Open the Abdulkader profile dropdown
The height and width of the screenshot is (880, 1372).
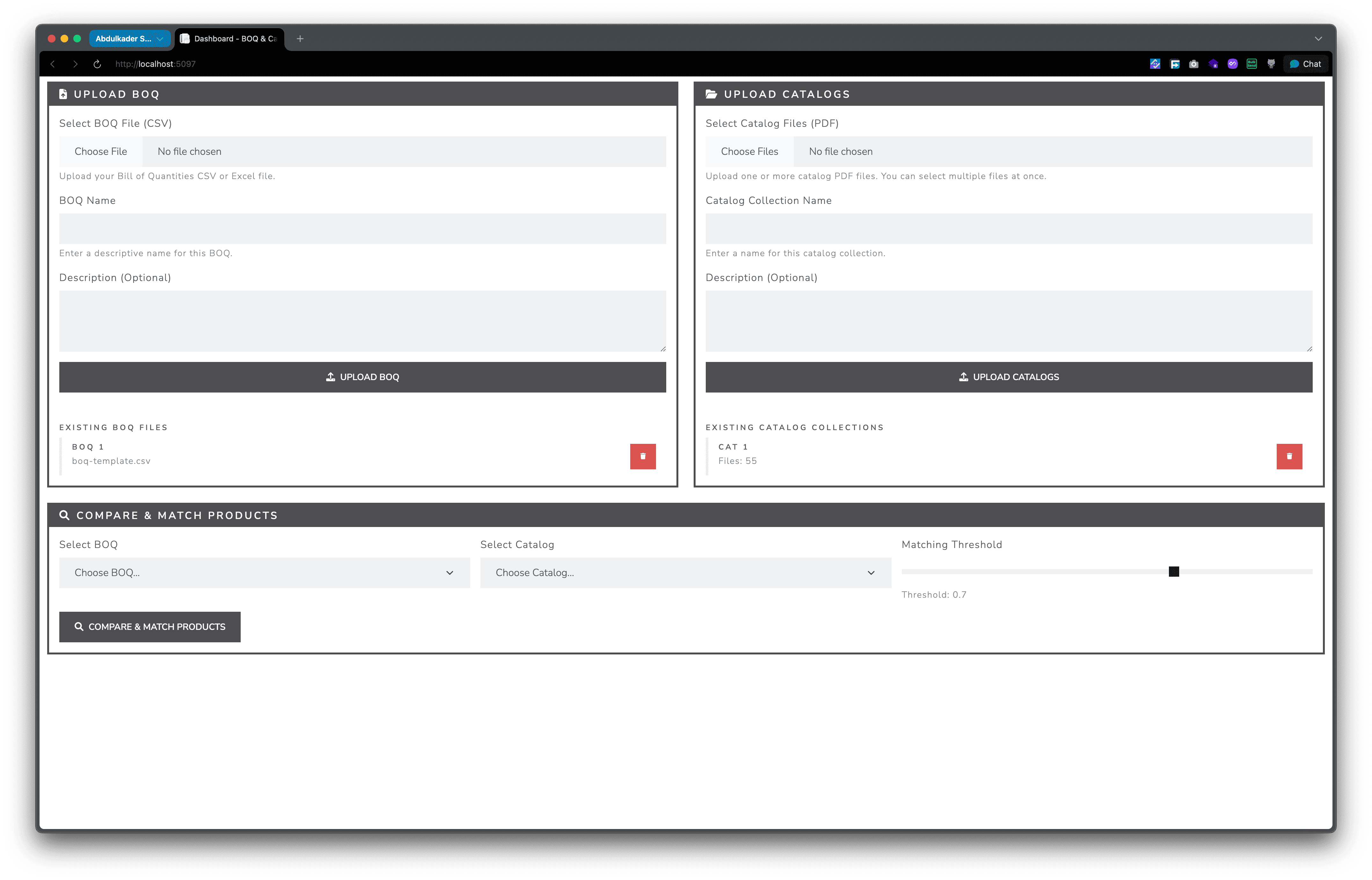pos(129,39)
